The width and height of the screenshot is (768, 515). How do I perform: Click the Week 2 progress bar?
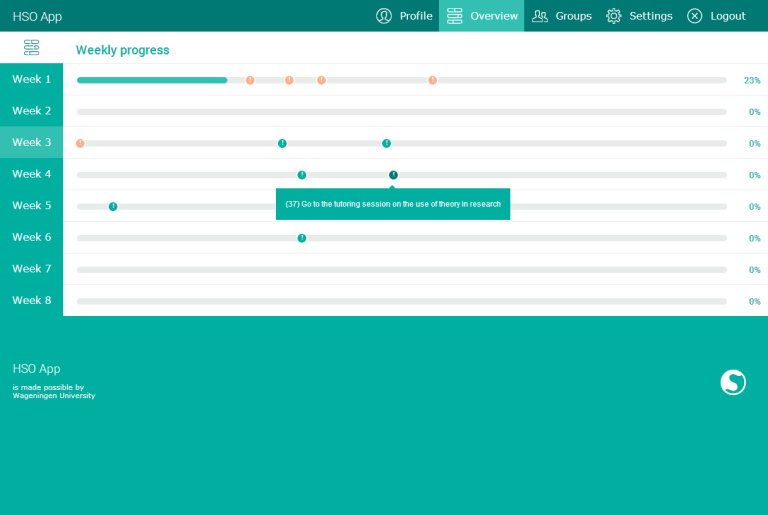402,112
